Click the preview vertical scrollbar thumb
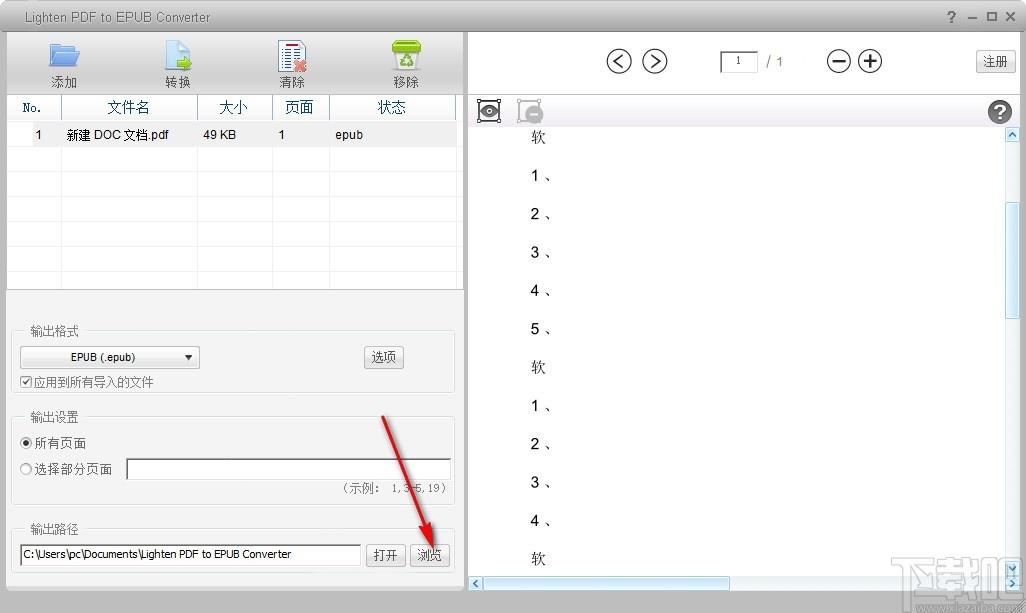 click(1012, 260)
